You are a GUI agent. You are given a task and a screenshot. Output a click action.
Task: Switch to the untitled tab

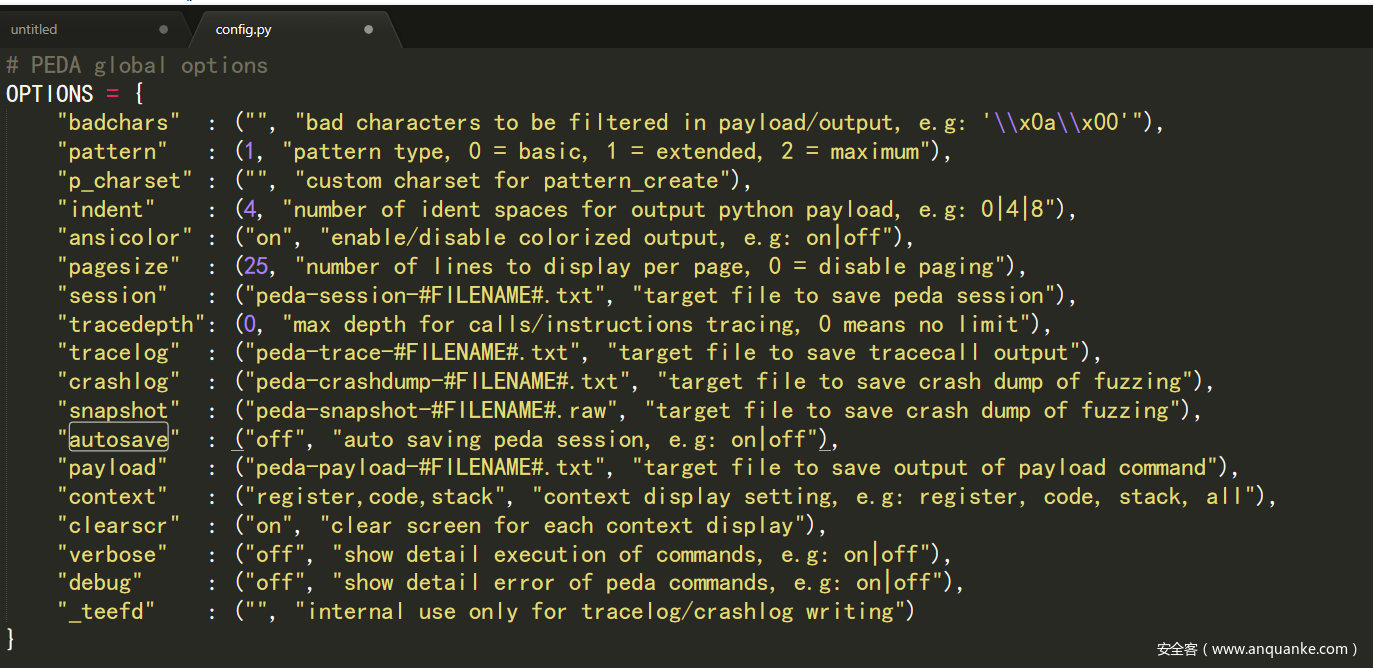(x=34, y=29)
